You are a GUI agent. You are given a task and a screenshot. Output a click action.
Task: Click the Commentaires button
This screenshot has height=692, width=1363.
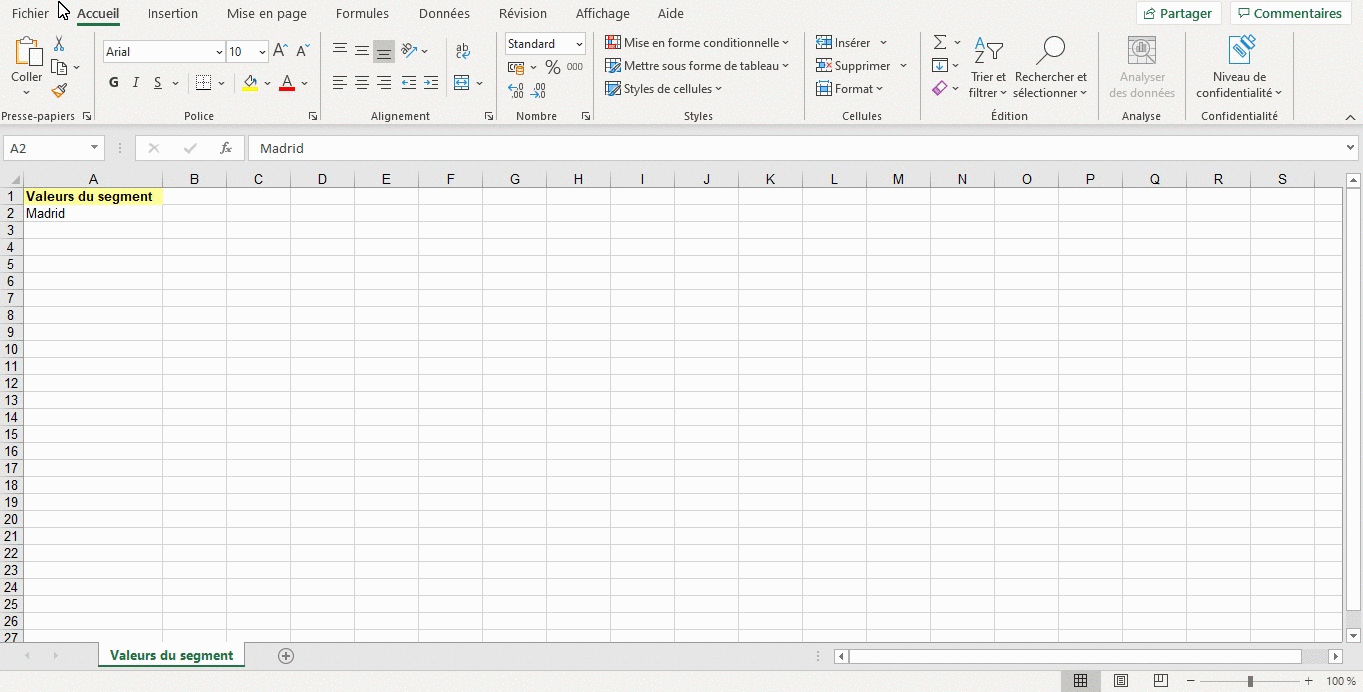pos(1290,14)
